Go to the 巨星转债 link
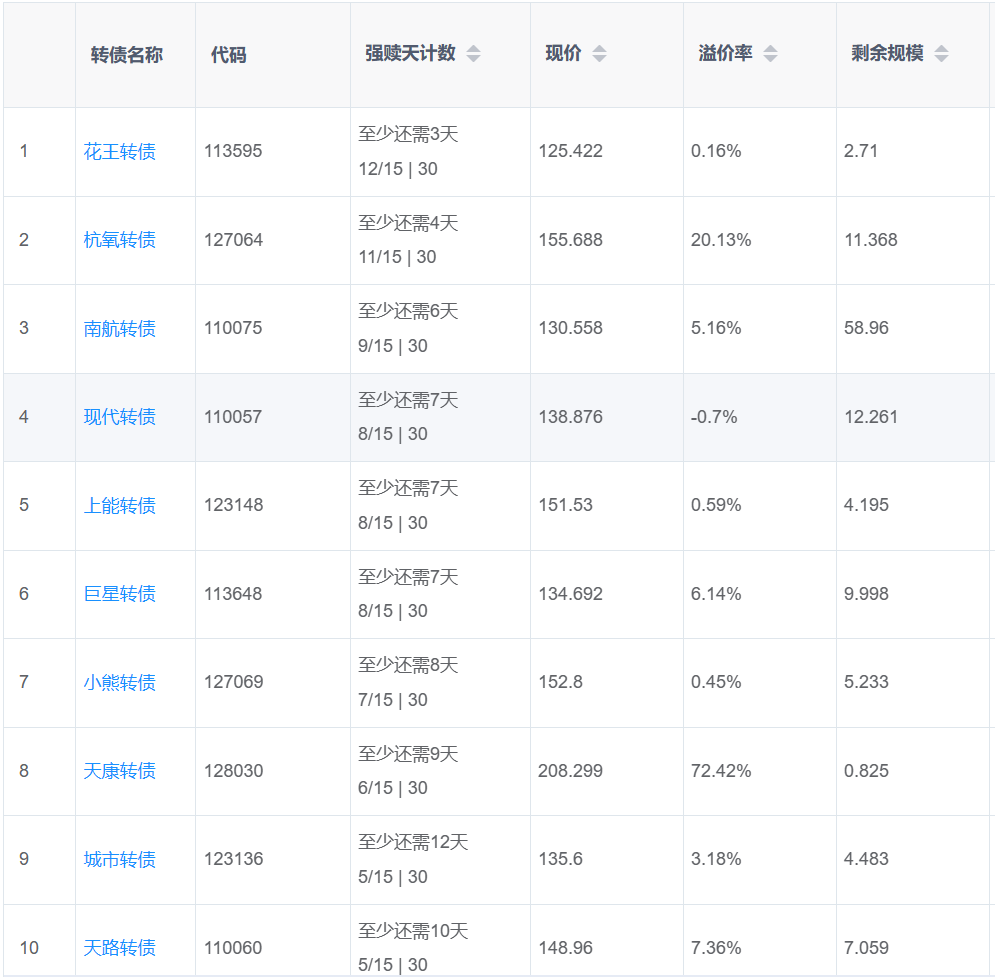This screenshot has width=995, height=980. click(x=120, y=594)
